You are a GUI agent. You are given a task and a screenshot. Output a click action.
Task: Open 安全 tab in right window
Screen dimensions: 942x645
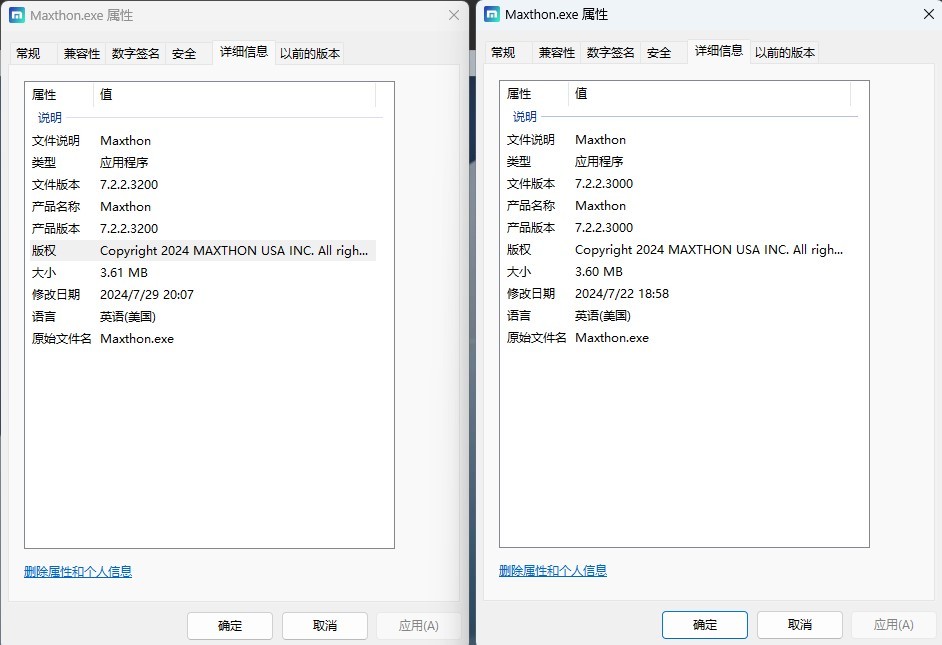coord(659,53)
